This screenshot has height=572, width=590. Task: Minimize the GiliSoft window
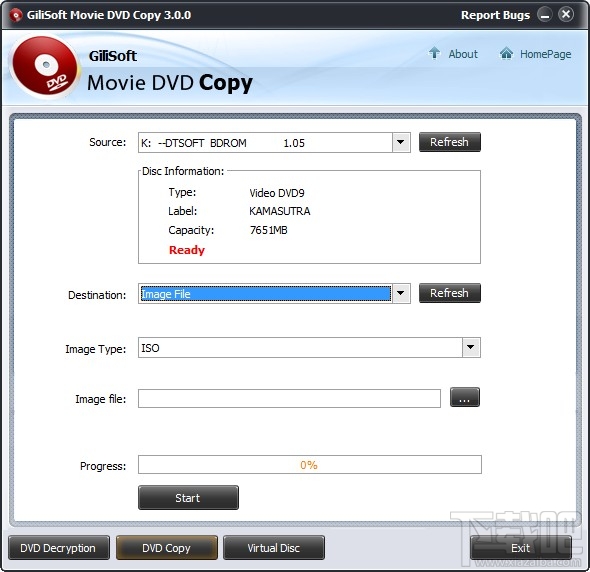(544, 15)
